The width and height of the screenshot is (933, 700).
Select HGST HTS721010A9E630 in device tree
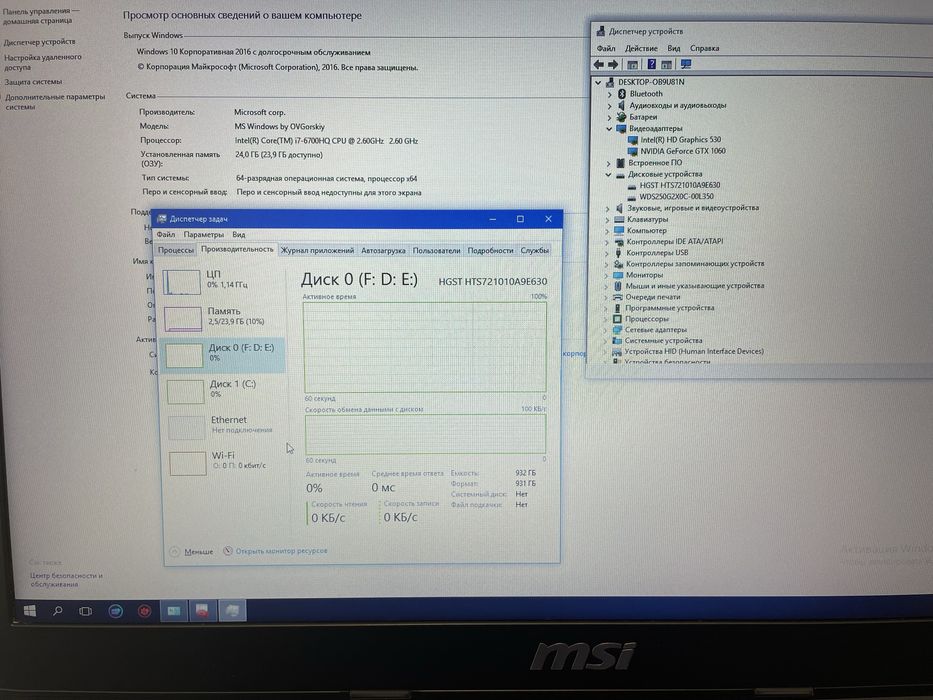680,186
